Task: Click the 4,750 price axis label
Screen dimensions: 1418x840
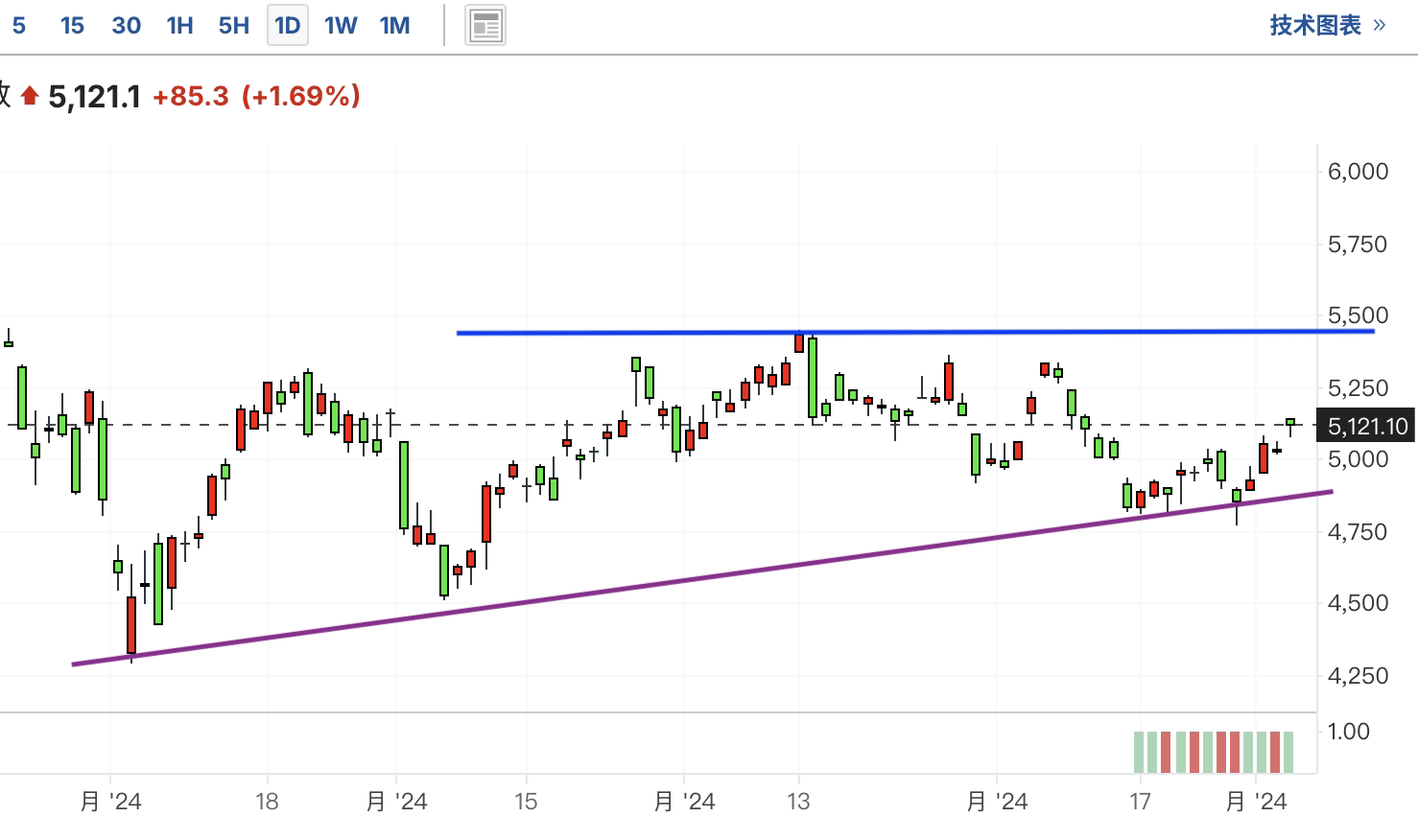Action: tap(1358, 531)
